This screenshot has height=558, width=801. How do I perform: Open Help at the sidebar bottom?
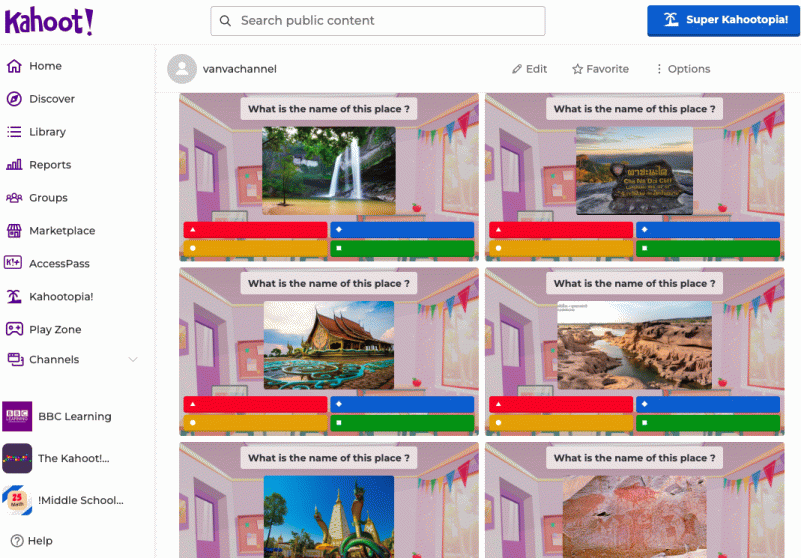coord(31,541)
